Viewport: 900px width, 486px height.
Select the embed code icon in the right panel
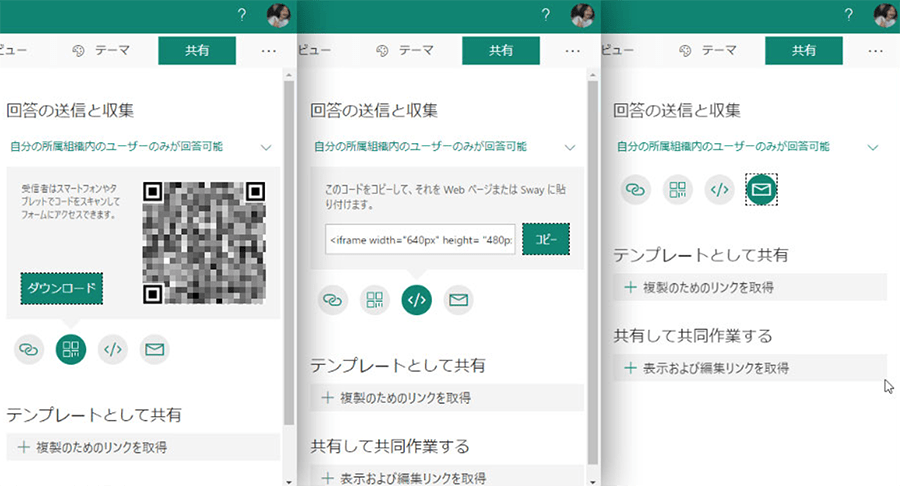pyautogui.click(x=719, y=190)
